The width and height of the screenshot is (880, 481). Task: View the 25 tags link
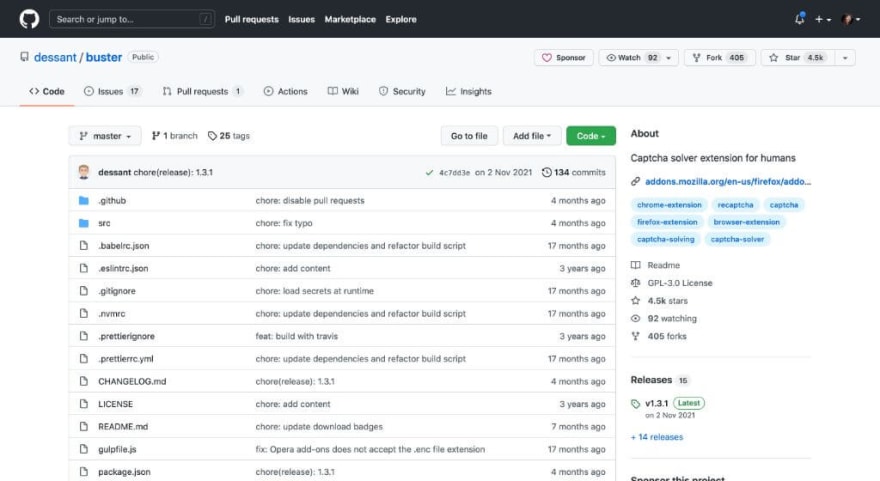pyautogui.click(x=228, y=136)
